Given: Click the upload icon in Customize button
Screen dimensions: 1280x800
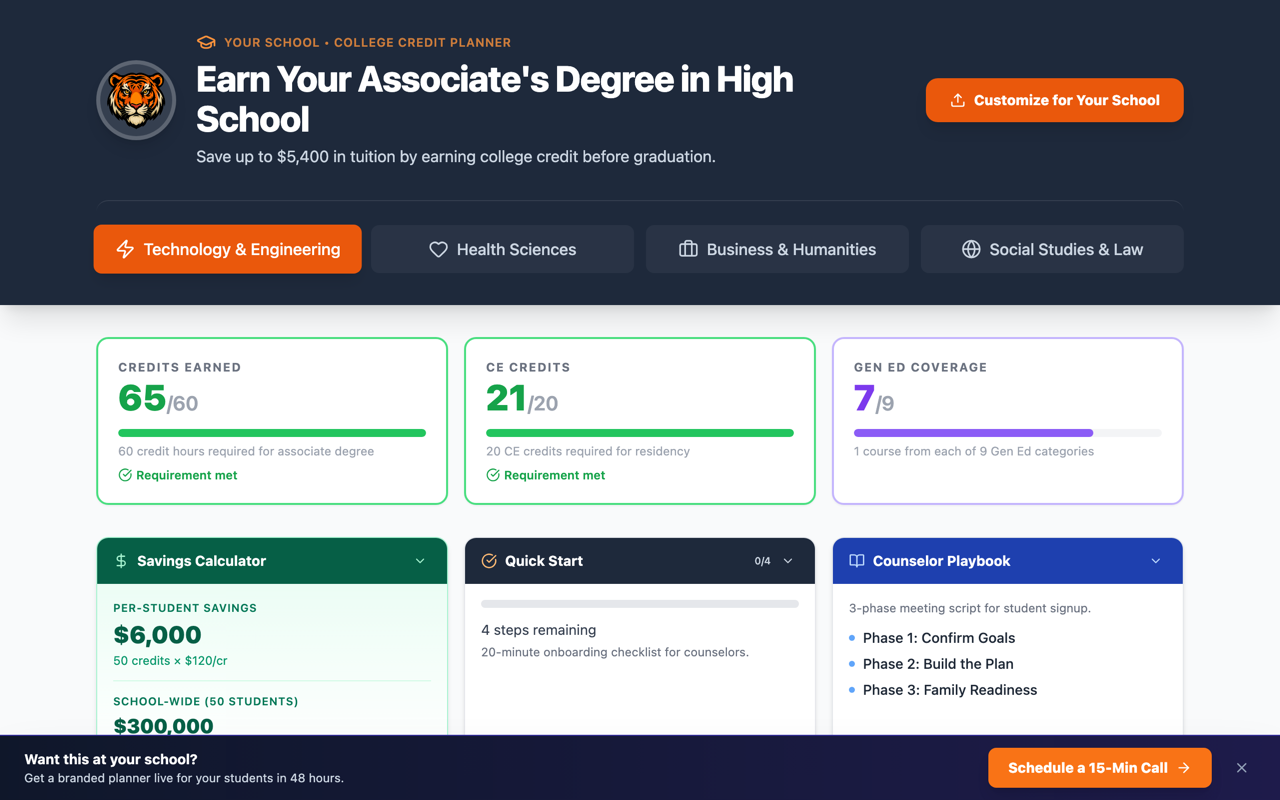Looking at the screenshot, I should 957,100.
